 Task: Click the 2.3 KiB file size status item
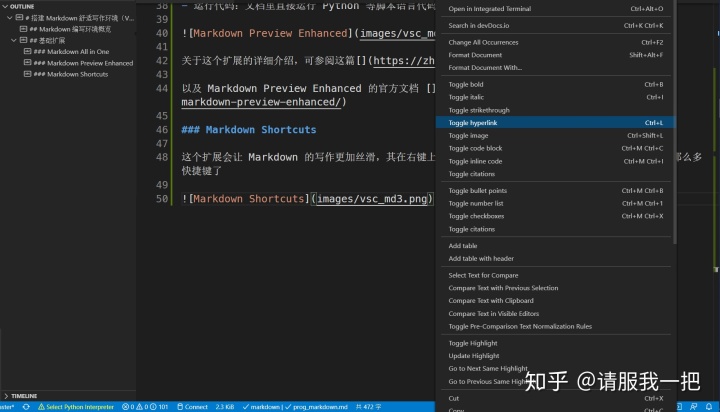coord(225,406)
